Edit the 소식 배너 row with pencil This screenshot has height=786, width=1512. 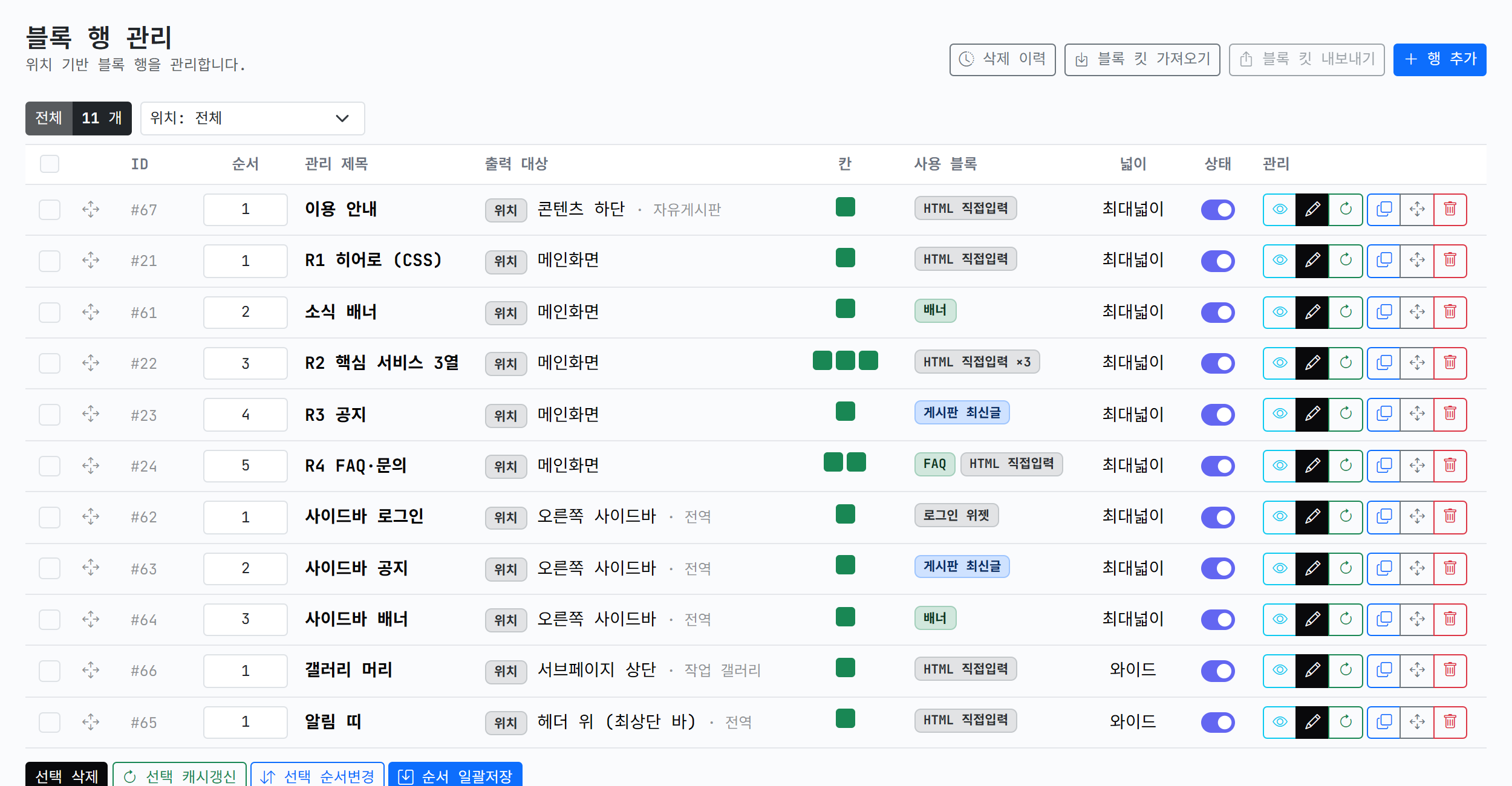point(1312,312)
